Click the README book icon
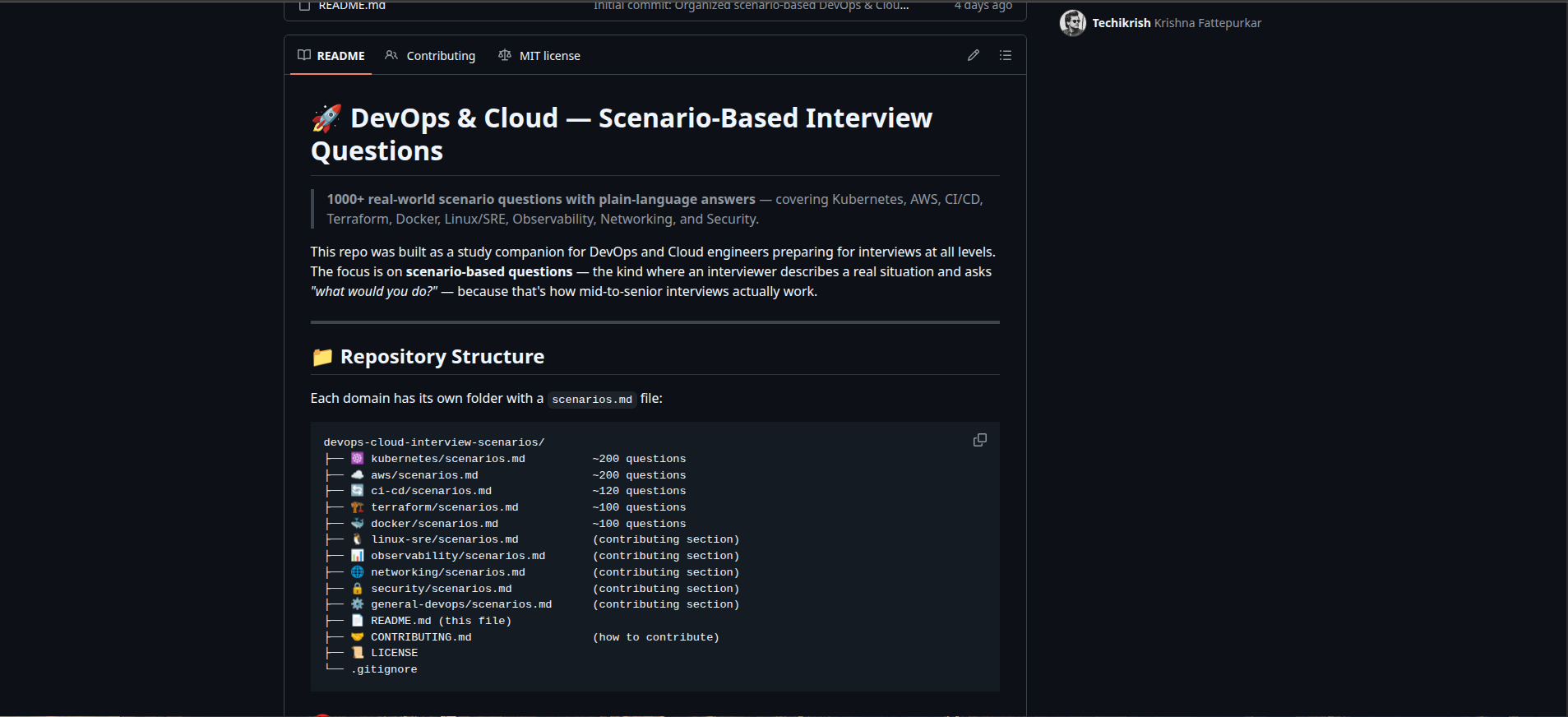The image size is (1568, 717). [304, 55]
